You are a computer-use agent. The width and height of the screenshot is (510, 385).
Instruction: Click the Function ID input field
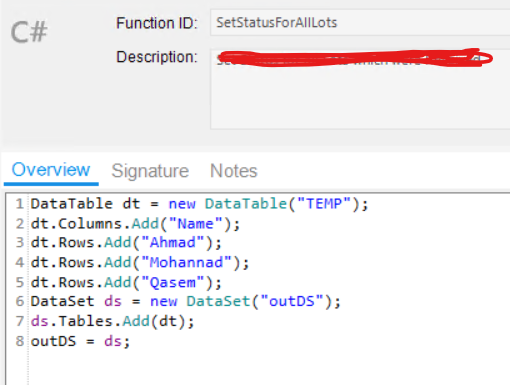coord(360,23)
